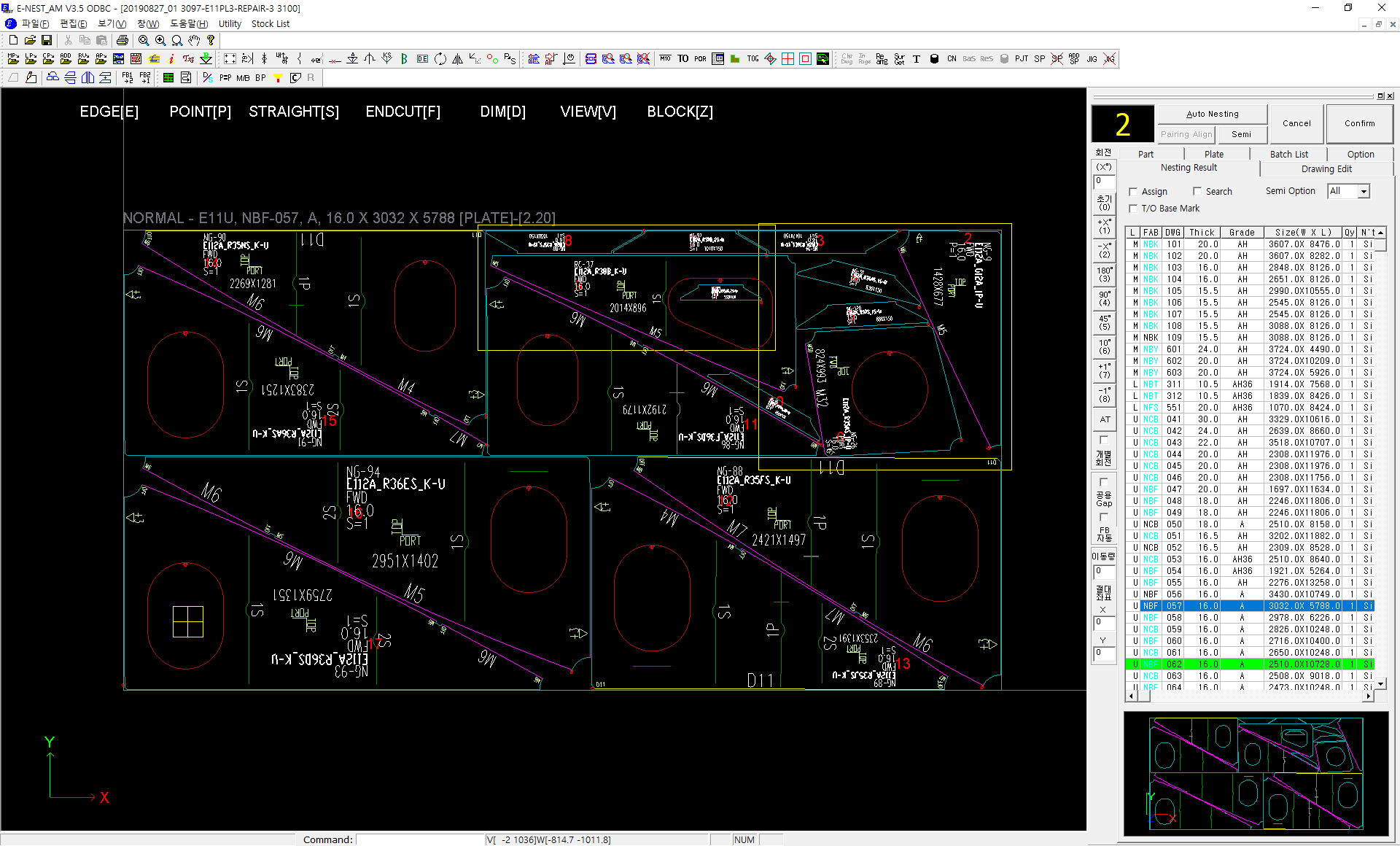Click the Cancel button
Viewport: 1400px width, 846px height.
click(x=1296, y=123)
